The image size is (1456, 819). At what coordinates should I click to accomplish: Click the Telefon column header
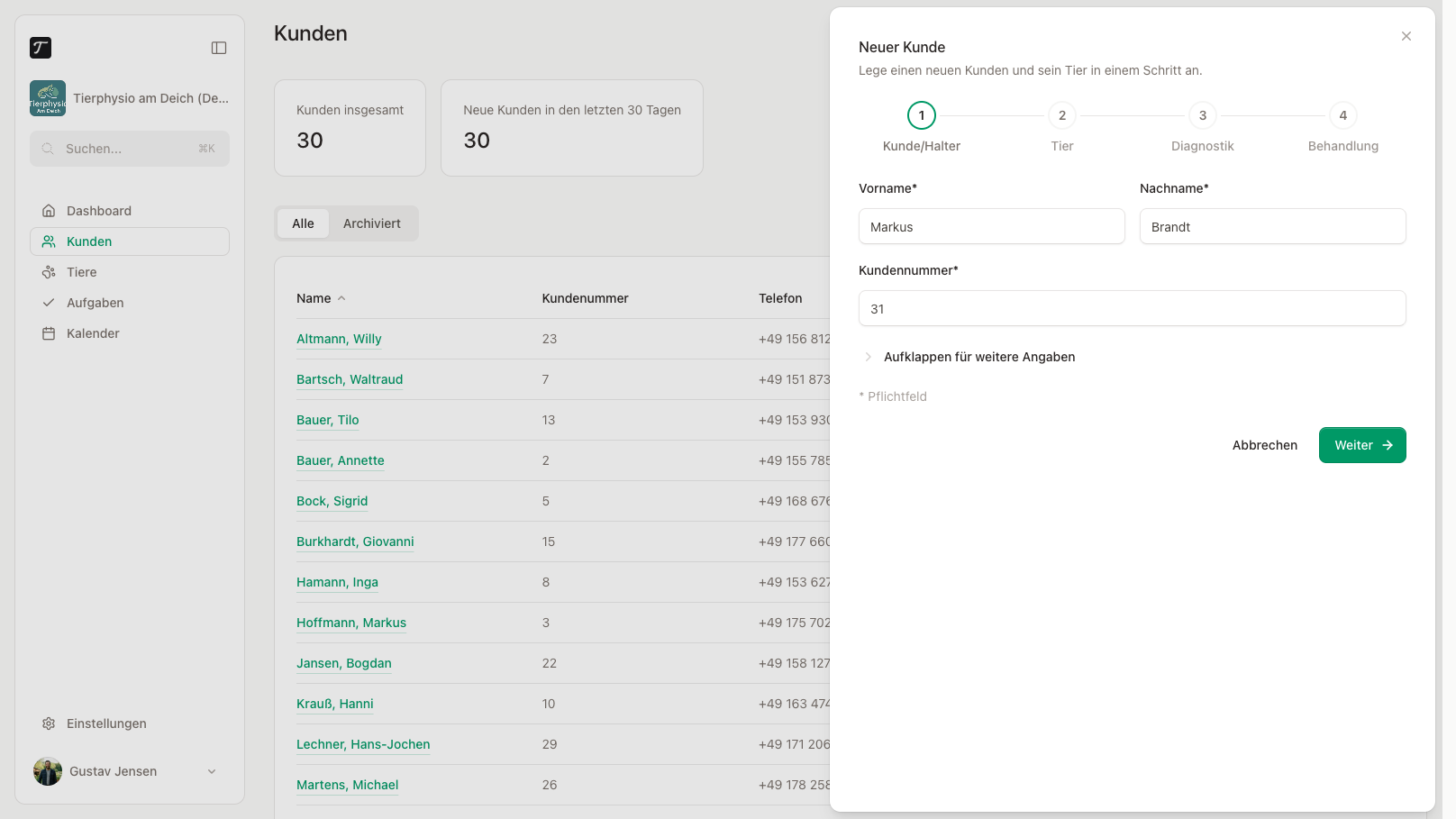pyautogui.click(x=780, y=298)
